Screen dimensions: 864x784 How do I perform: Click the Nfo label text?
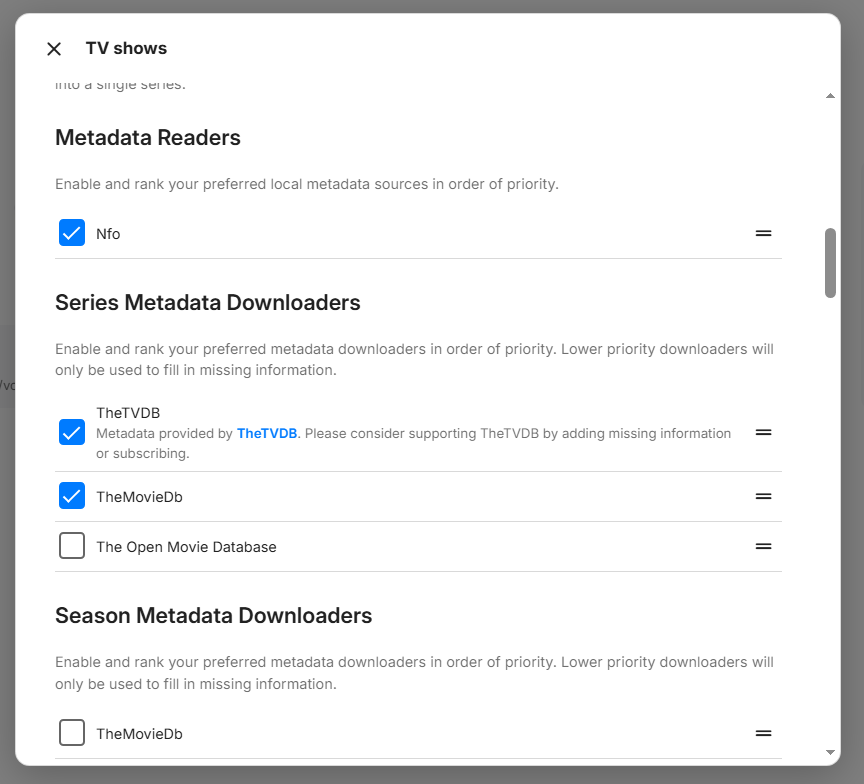point(108,234)
